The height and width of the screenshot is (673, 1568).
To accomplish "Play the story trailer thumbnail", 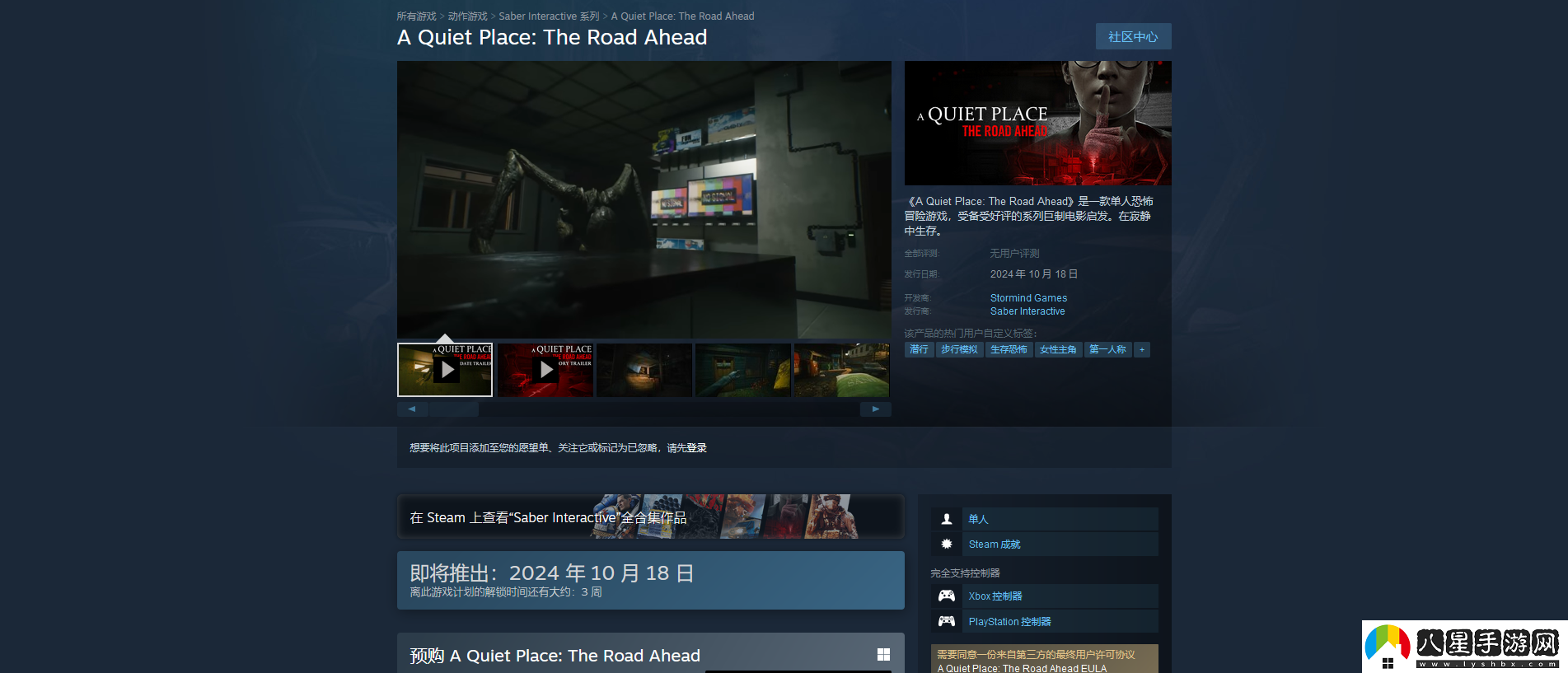I will point(545,370).
